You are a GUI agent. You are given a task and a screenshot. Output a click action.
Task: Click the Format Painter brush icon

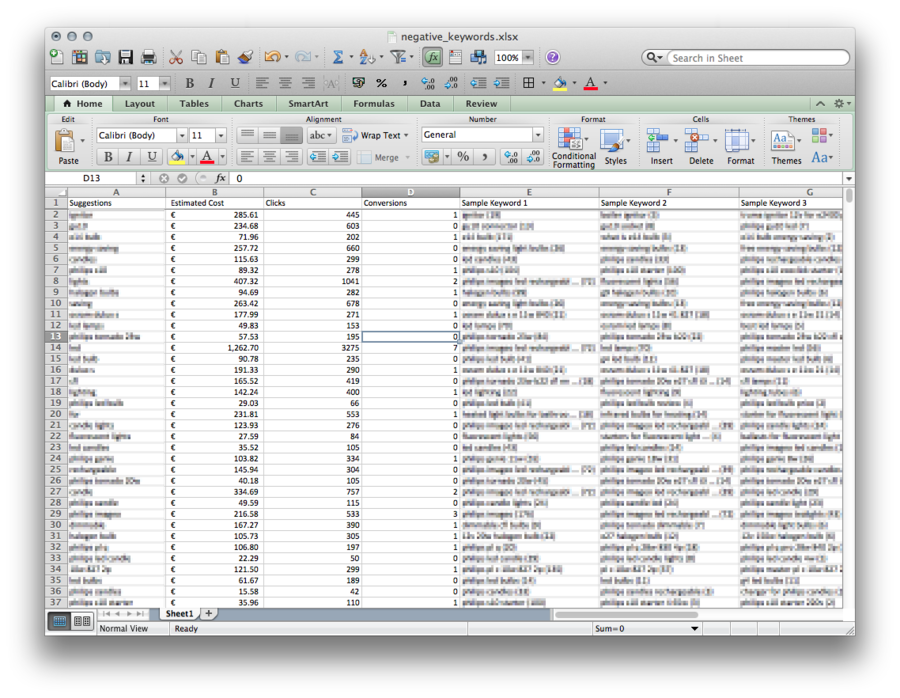click(245, 58)
